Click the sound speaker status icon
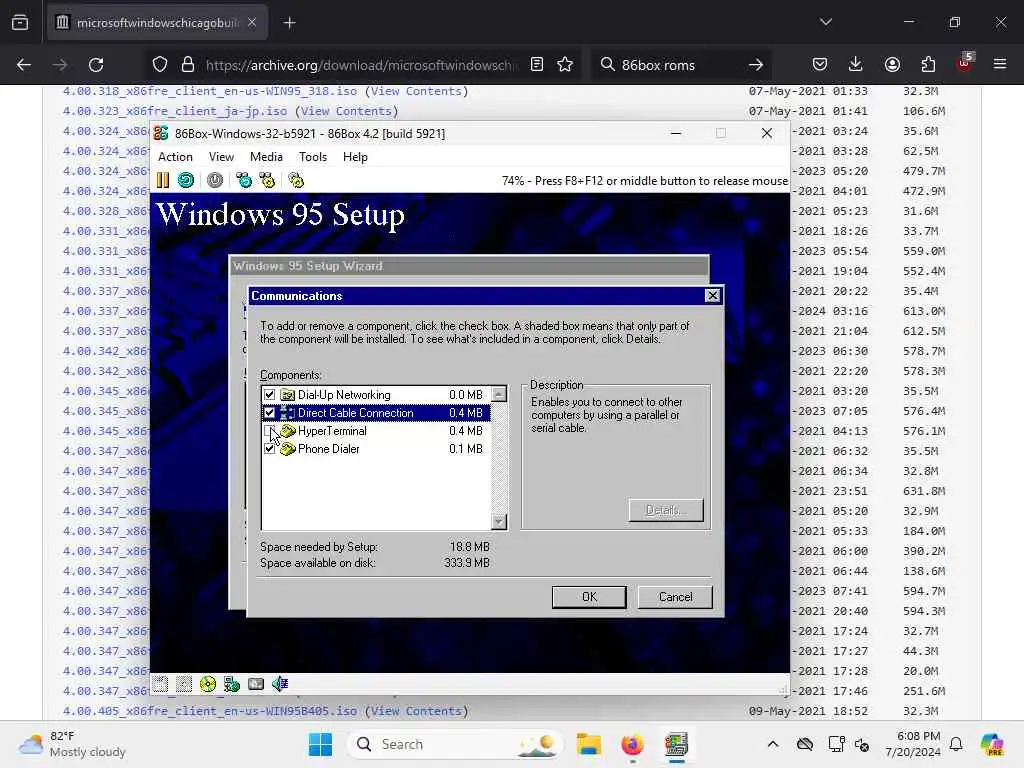 pyautogui.click(x=280, y=684)
